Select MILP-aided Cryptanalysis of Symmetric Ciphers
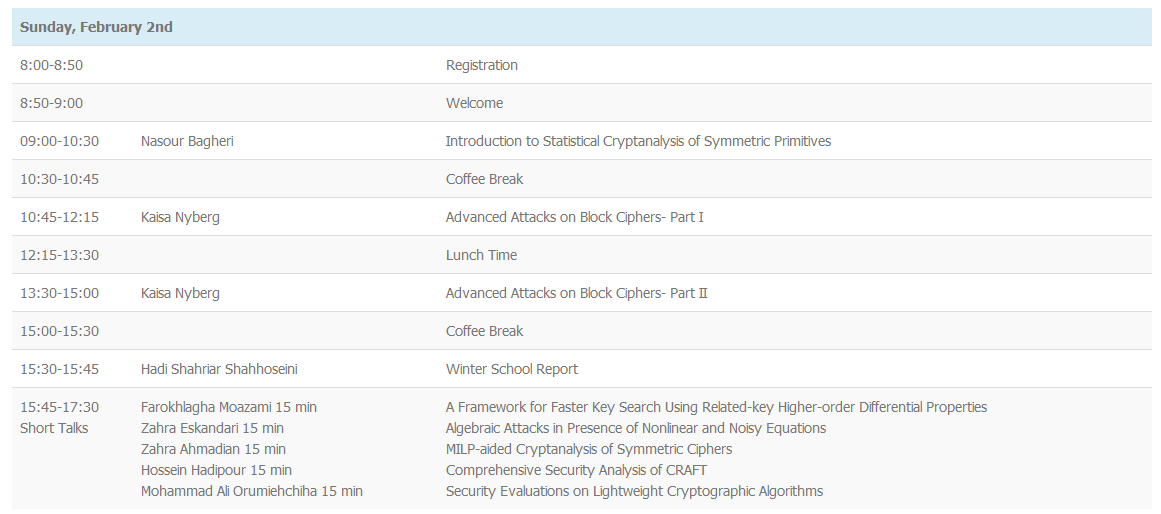Image resolution: width=1161 pixels, height=514 pixels. (x=589, y=449)
